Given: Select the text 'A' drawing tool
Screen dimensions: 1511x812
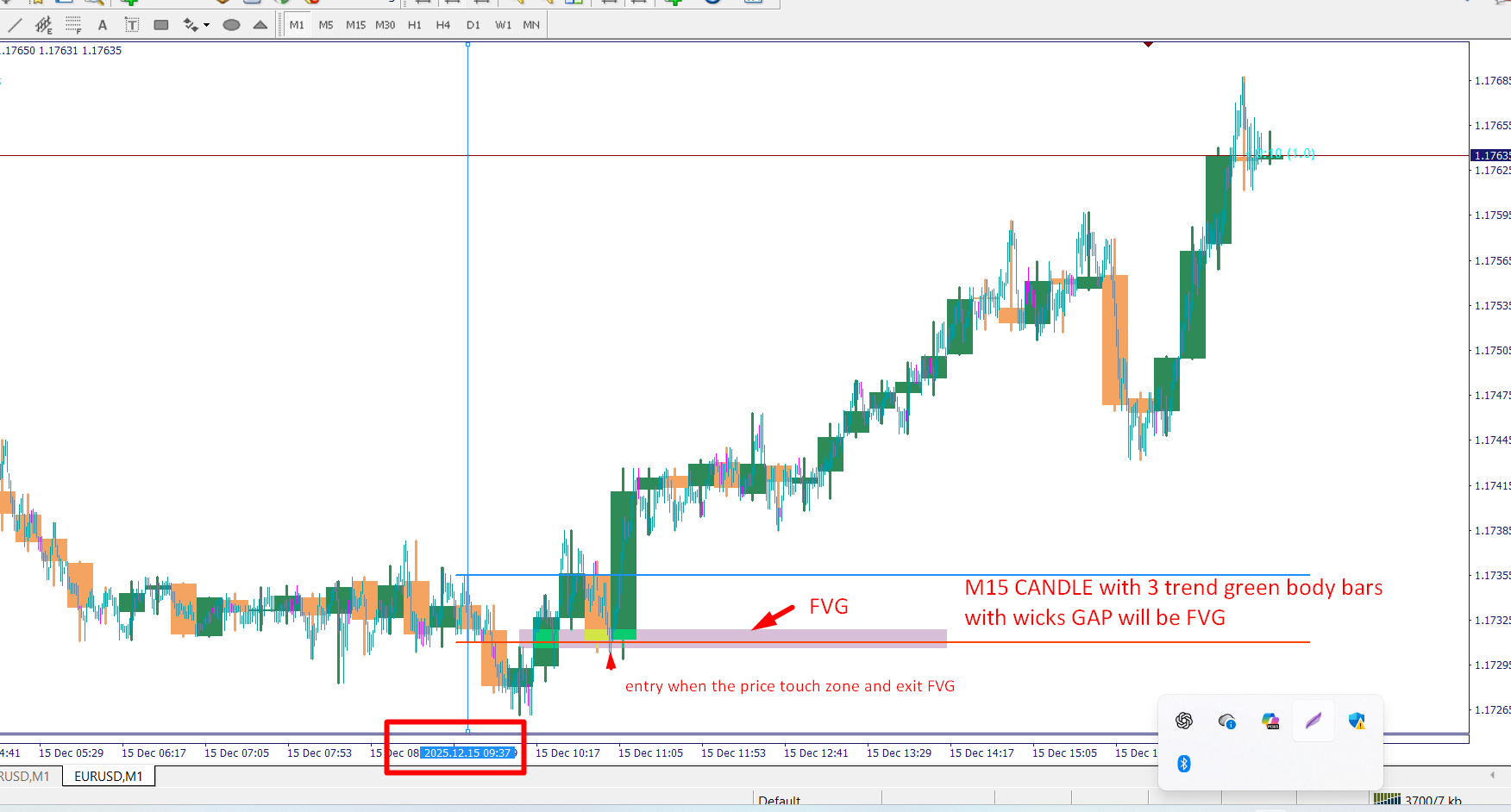Looking at the screenshot, I should [x=103, y=25].
